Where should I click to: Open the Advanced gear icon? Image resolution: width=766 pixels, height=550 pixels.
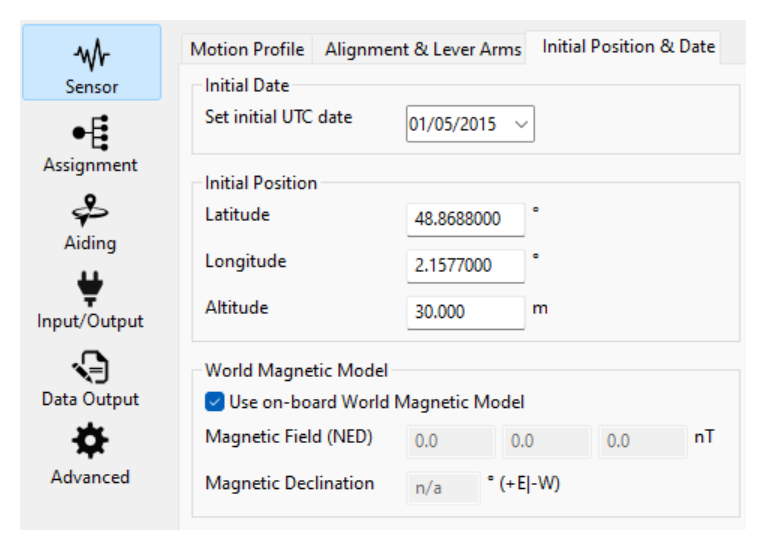click(90, 441)
